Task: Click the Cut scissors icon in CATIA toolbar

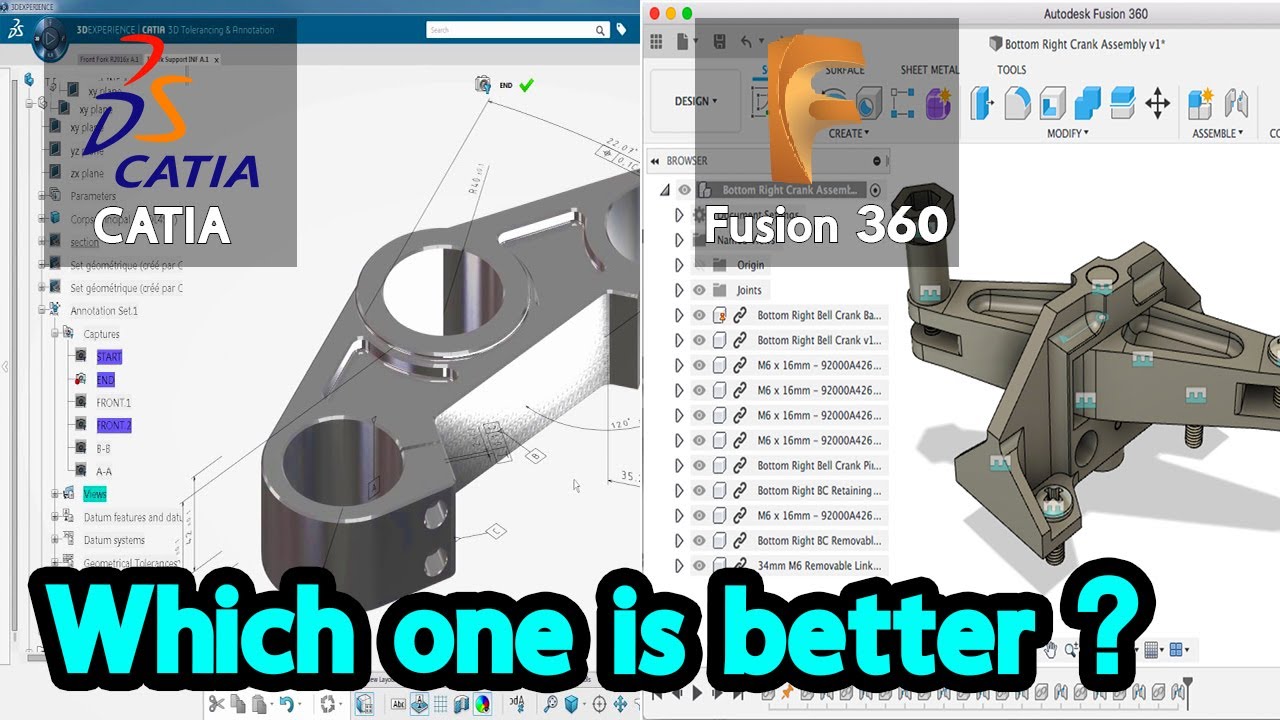Action: [216, 704]
